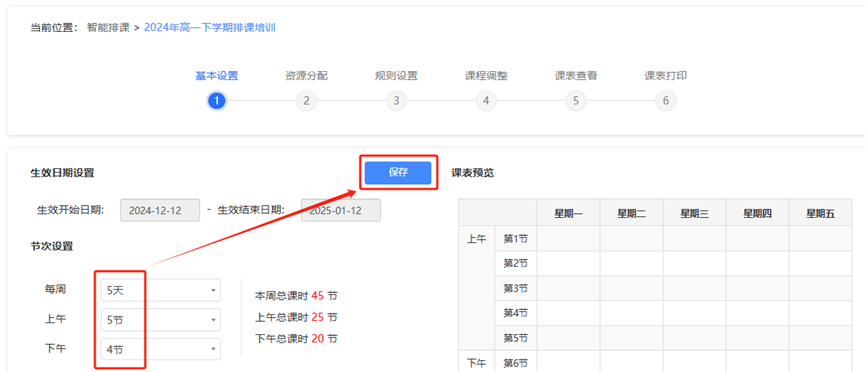
Task: Select the 星期一 第1节 timetable cell
Action: [569, 239]
